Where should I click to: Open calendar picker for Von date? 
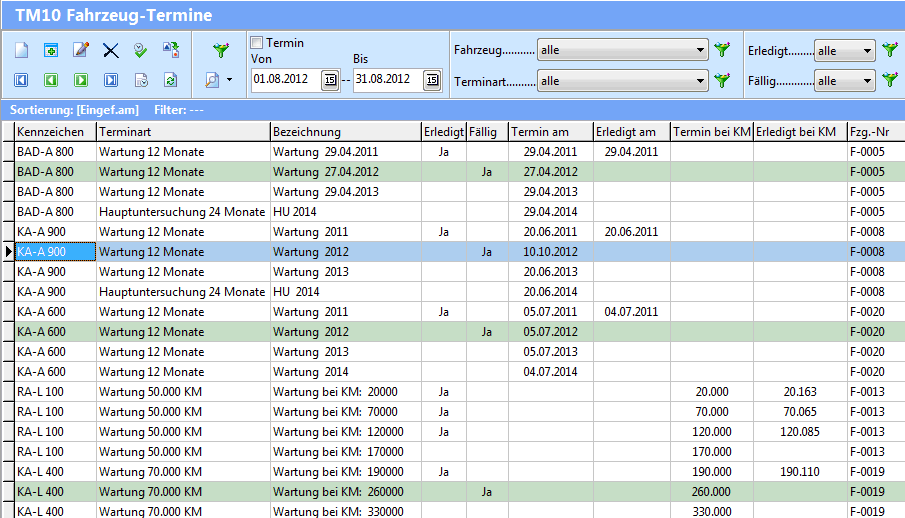[330, 80]
